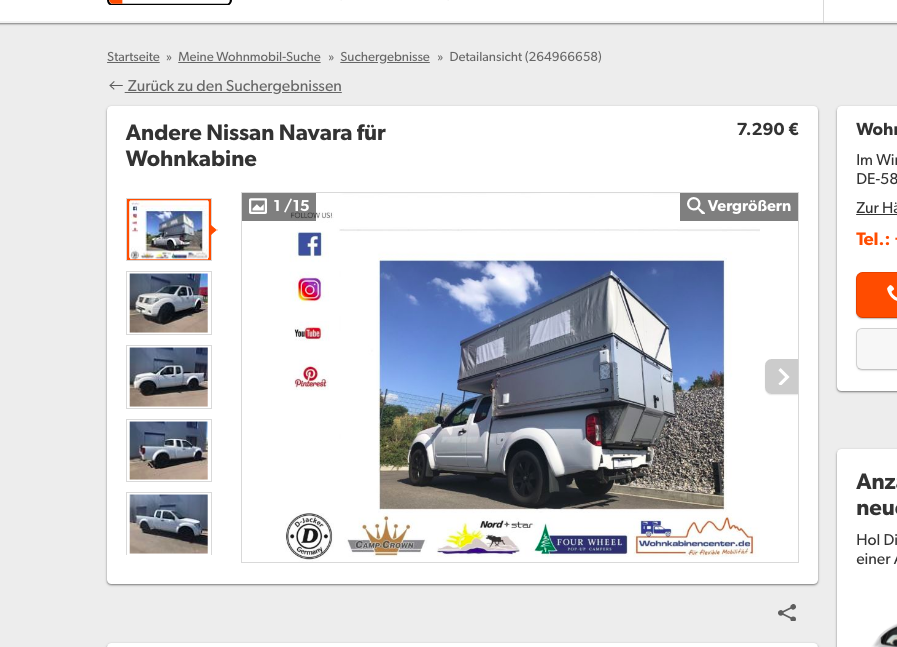897x647 pixels.
Task: Click the share icon below the gallery
Action: pyautogui.click(x=787, y=613)
